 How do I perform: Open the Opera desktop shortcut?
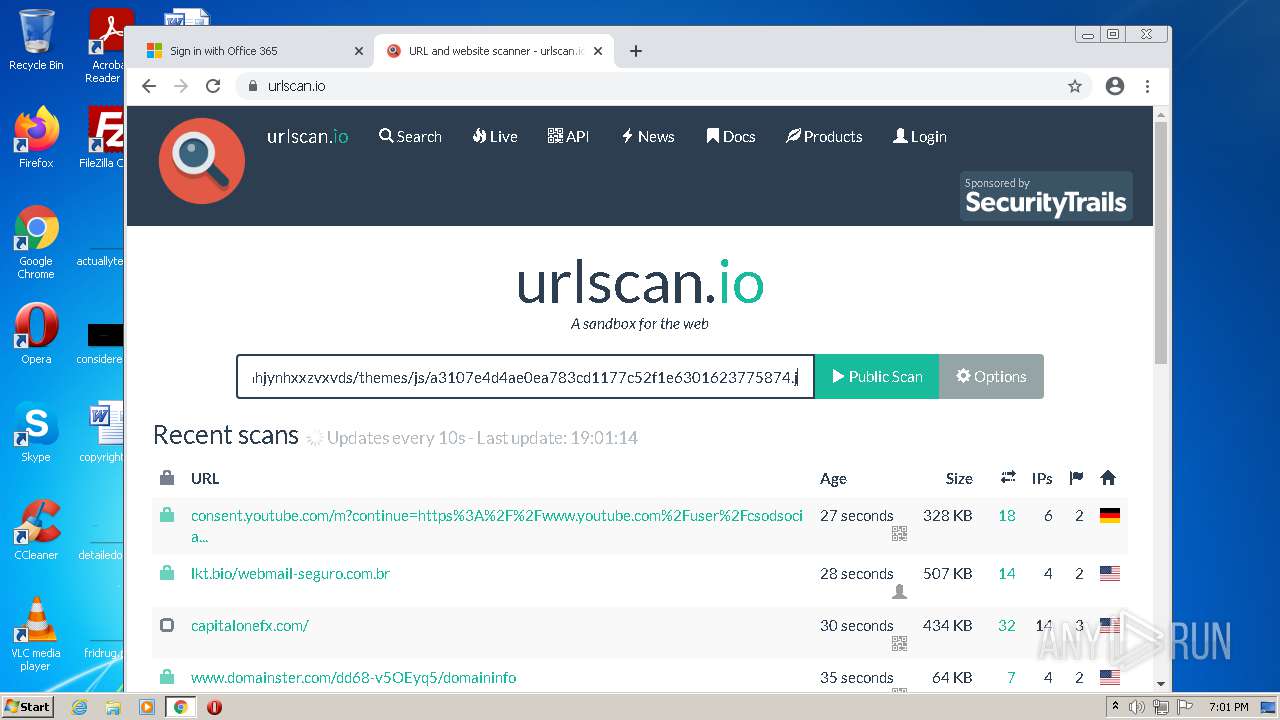pos(36,334)
